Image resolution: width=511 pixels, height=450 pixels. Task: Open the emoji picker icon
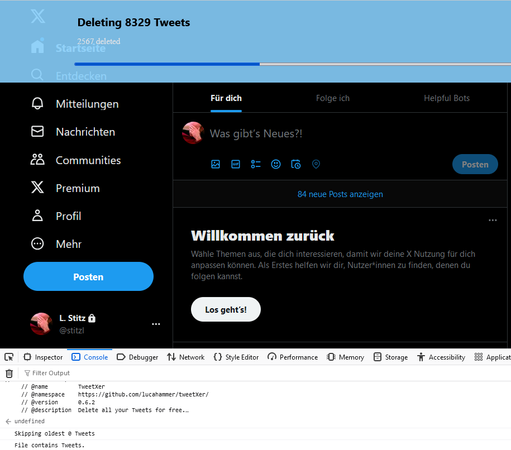(276, 164)
